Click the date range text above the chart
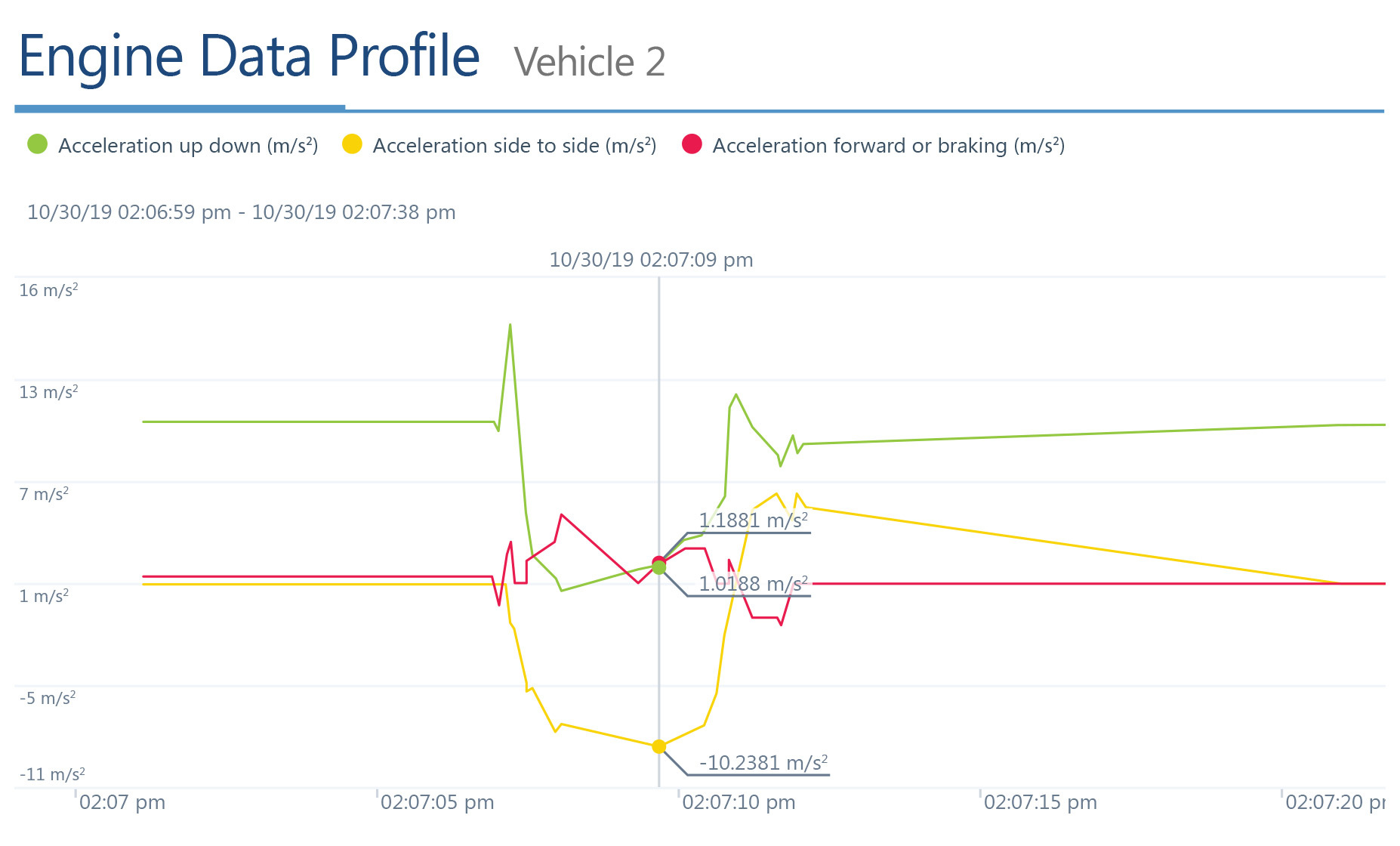Screen dimensions: 1400x846 [241, 212]
